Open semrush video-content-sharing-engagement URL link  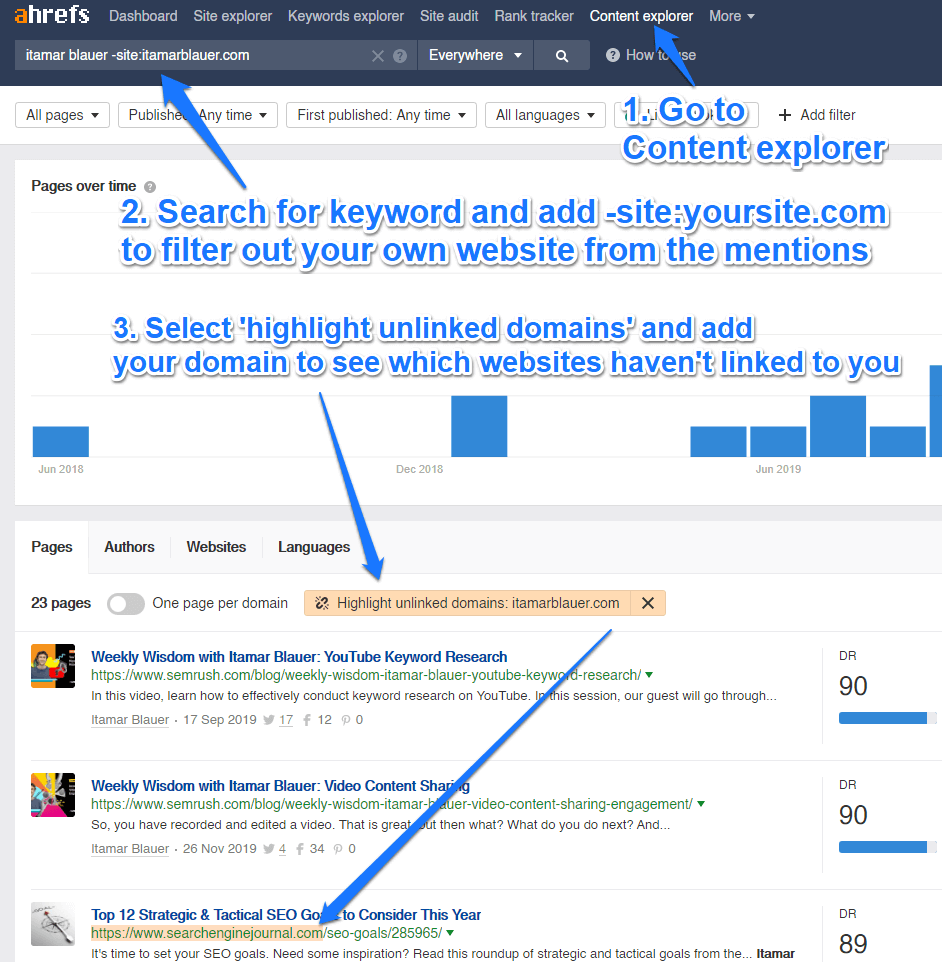click(x=392, y=804)
